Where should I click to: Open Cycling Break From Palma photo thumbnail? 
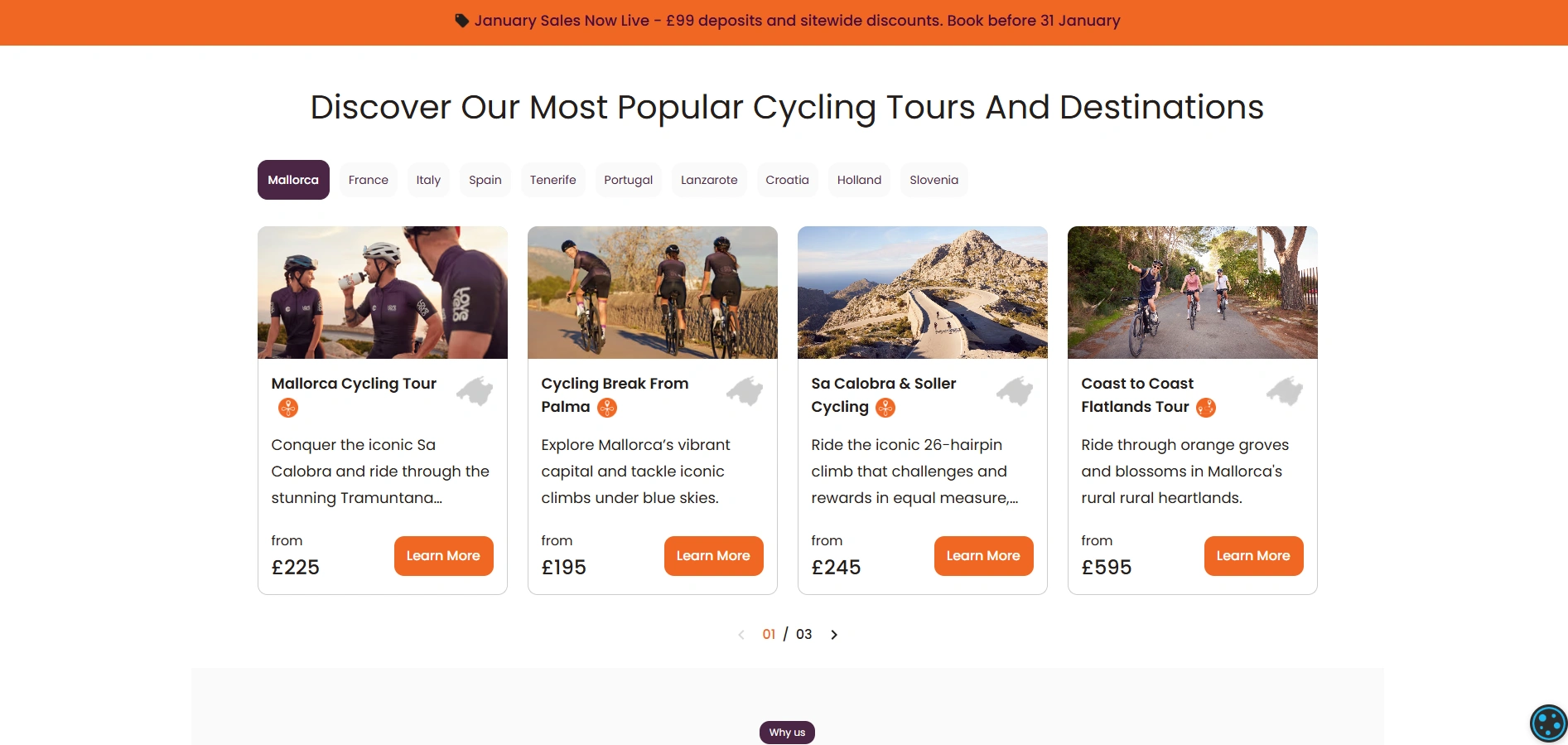coord(653,293)
